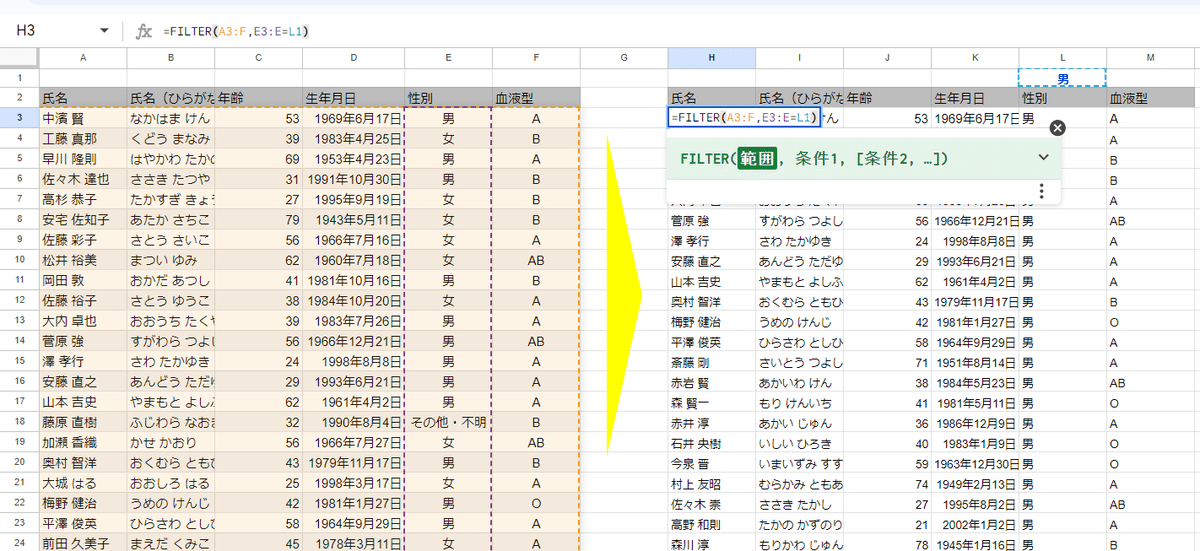The image size is (1200, 551).
Task: Click cell with name 藤原 直樹
Action: [x=83, y=422]
